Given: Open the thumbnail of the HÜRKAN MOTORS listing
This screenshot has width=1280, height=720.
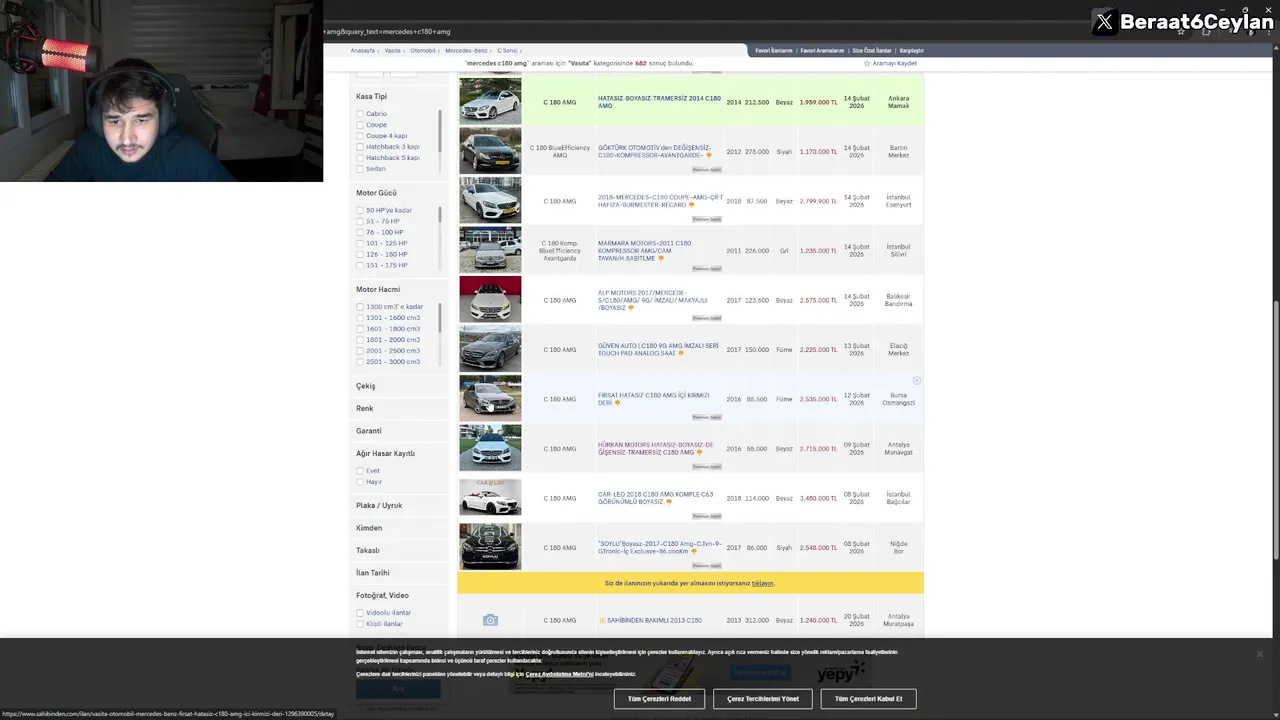Looking at the screenshot, I should pyautogui.click(x=490, y=448).
